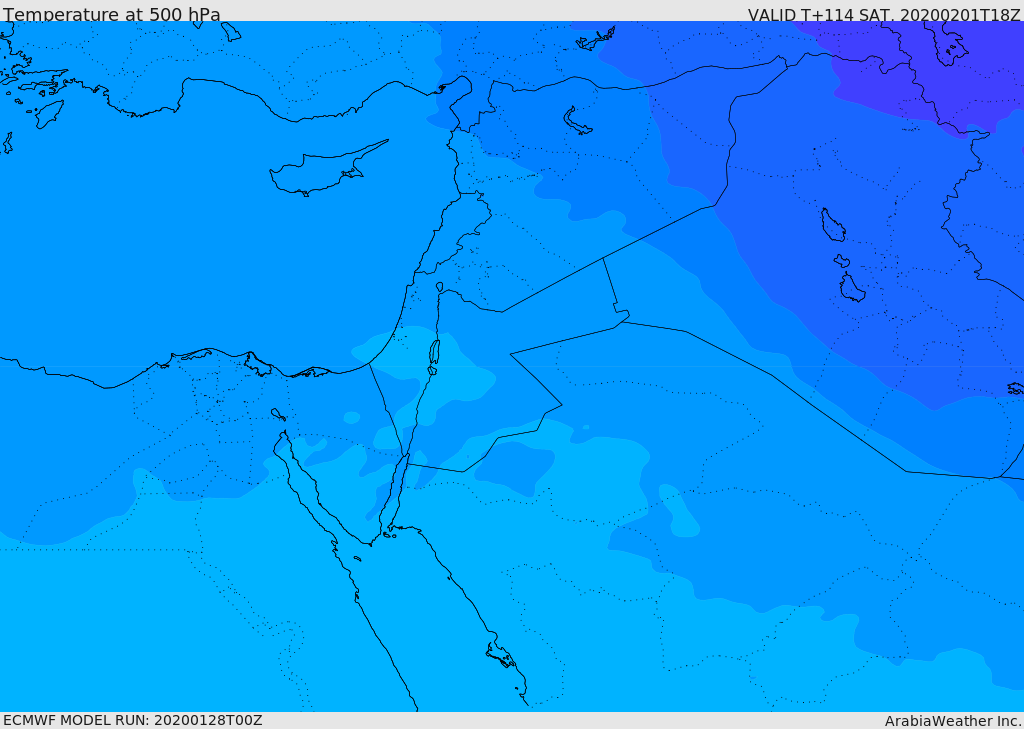
Task: Click the 'VALID T+114 SAT. 20200201T18Z' label
Action: point(884,14)
